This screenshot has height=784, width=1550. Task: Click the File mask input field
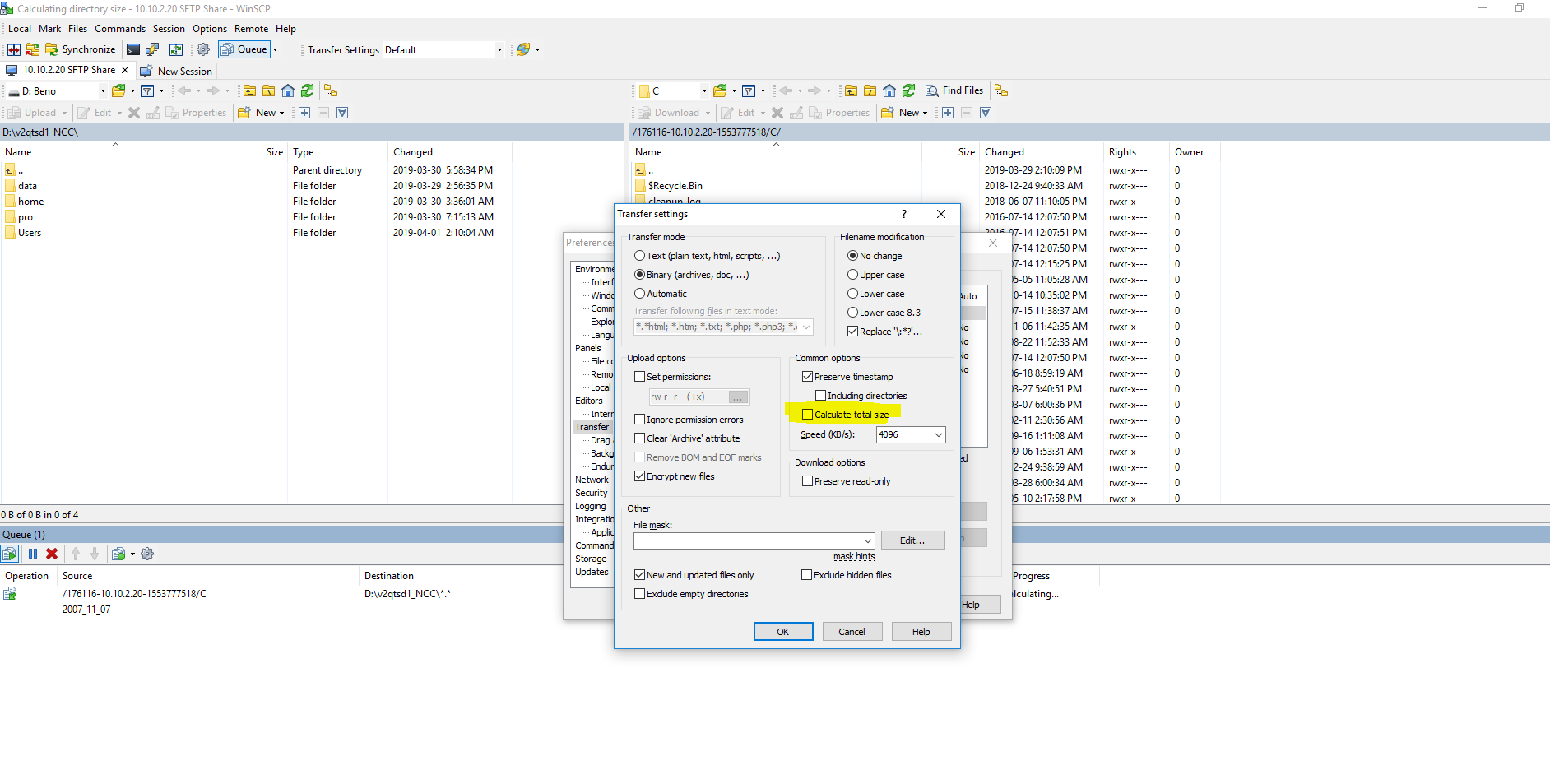[x=747, y=540]
